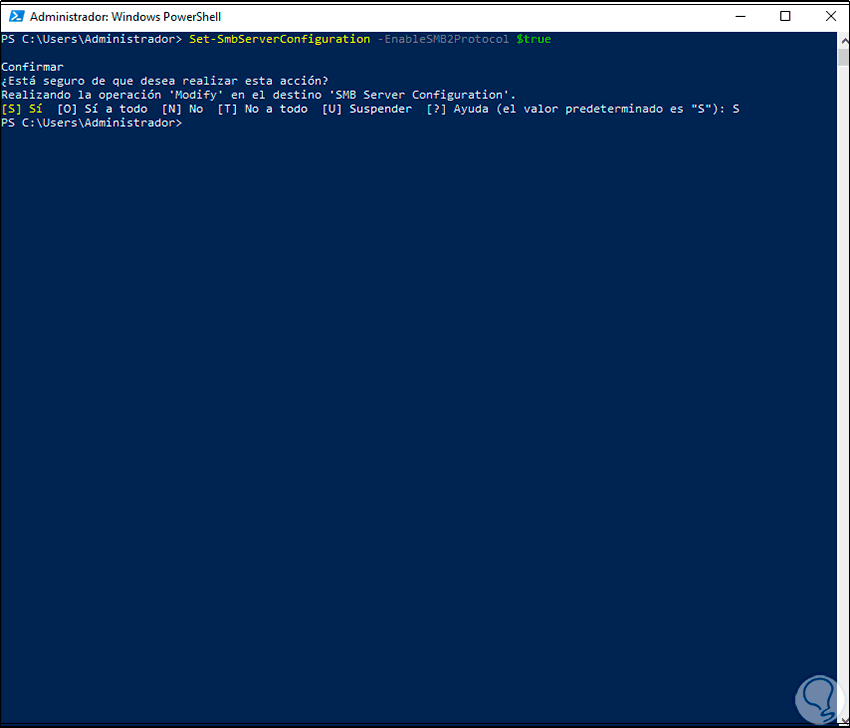Click the scrollbar down arrow

843,720
